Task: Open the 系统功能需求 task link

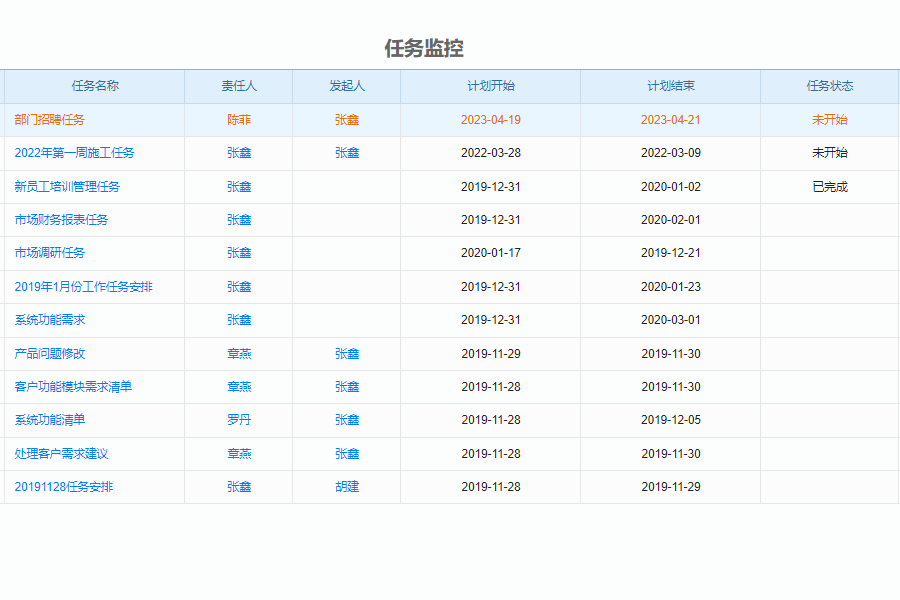Action: [x=49, y=320]
